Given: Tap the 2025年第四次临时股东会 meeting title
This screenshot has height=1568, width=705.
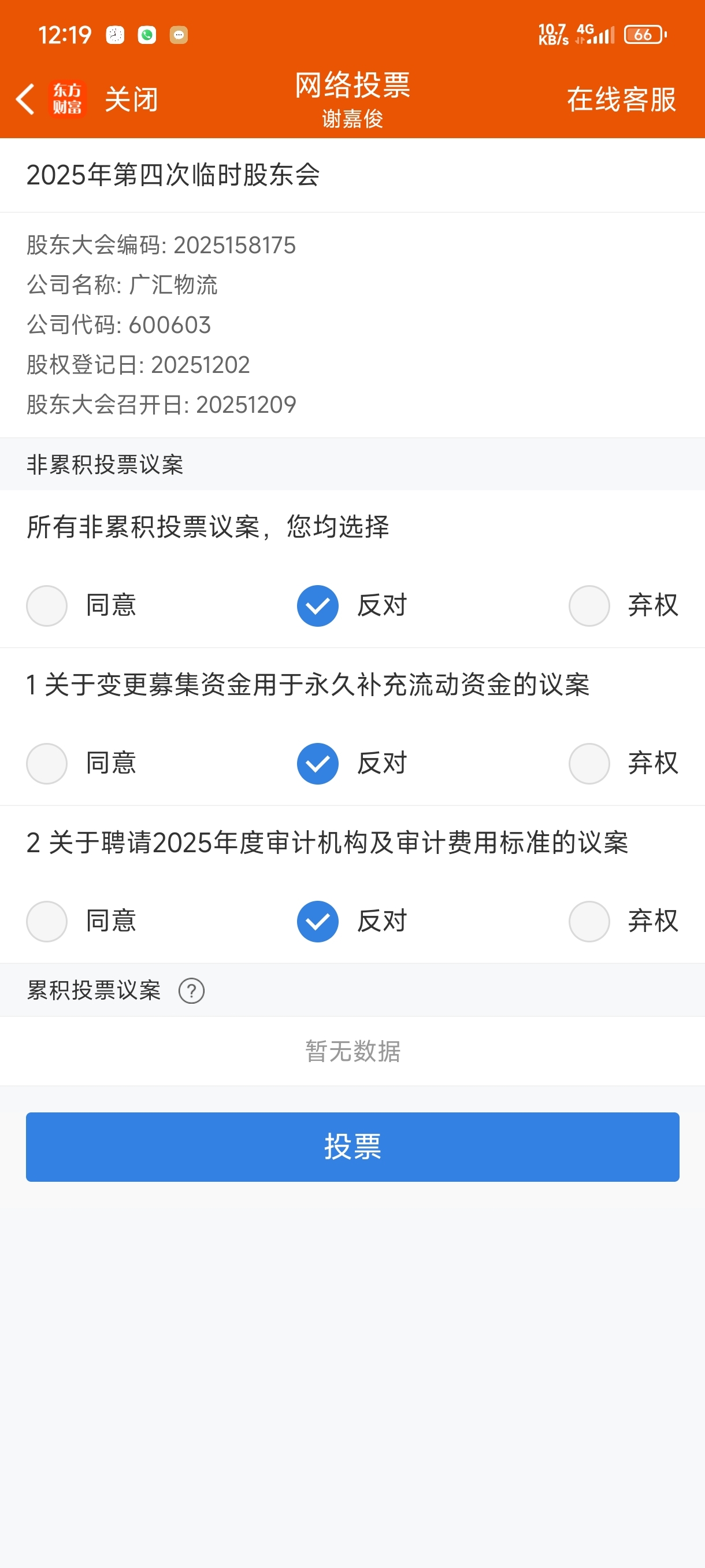Looking at the screenshot, I should tap(173, 175).
